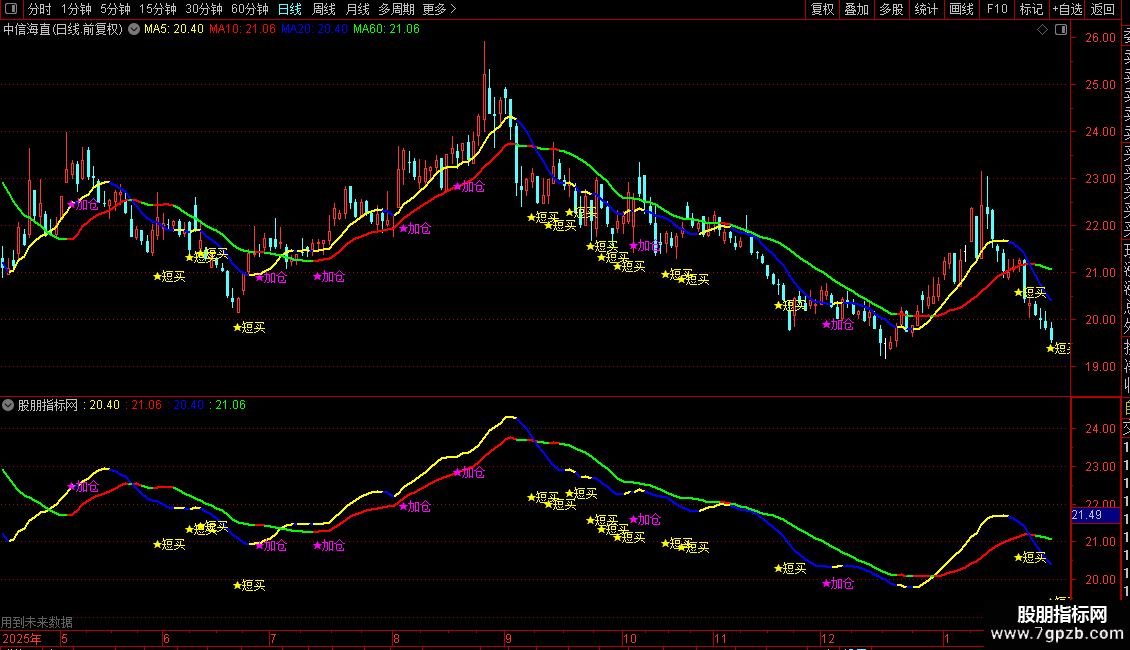Add stock via +自选 button

click(1066, 9)
